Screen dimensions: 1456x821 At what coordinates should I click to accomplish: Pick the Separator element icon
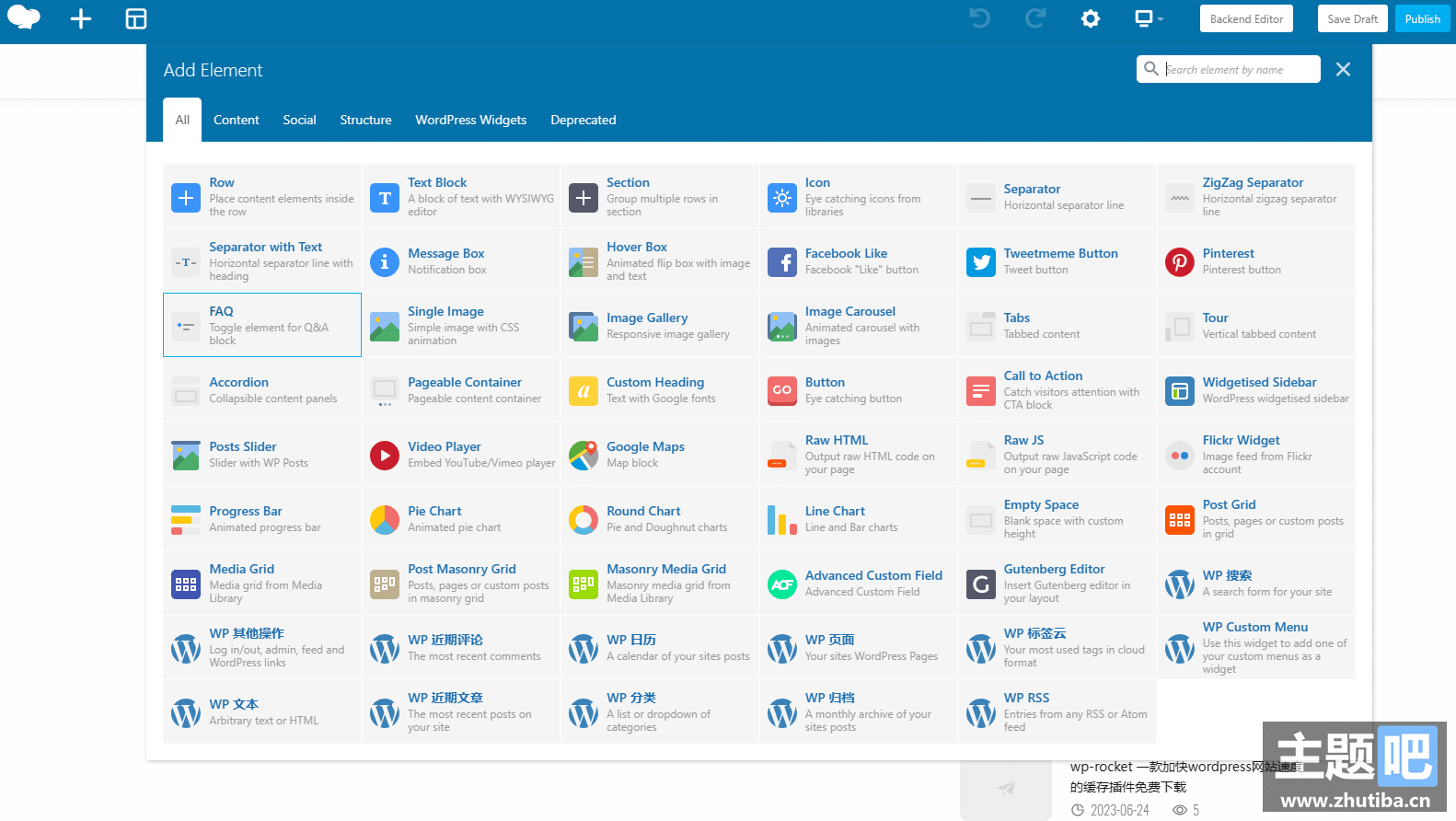point(981,198)
